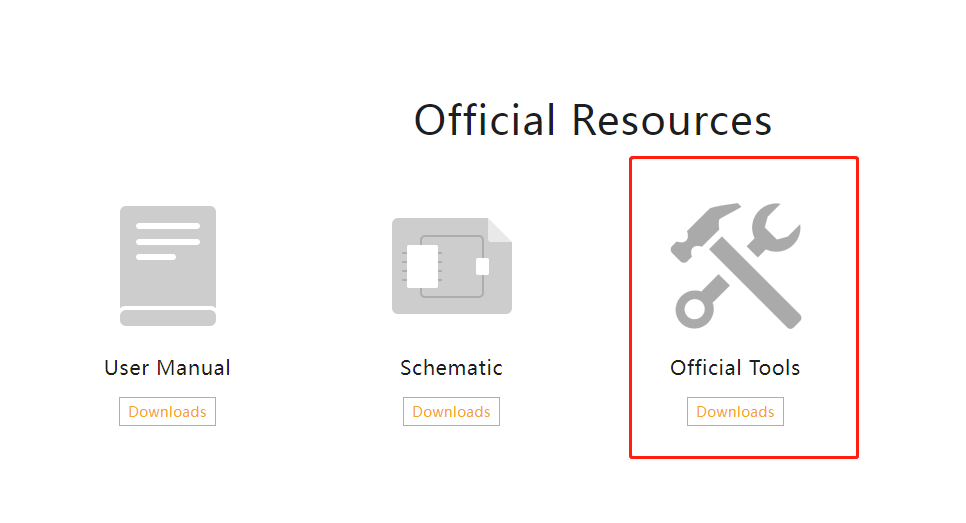
Task: Select the hammer head in the tools icon
Action: pyautogui.click(x=702, y=231)
